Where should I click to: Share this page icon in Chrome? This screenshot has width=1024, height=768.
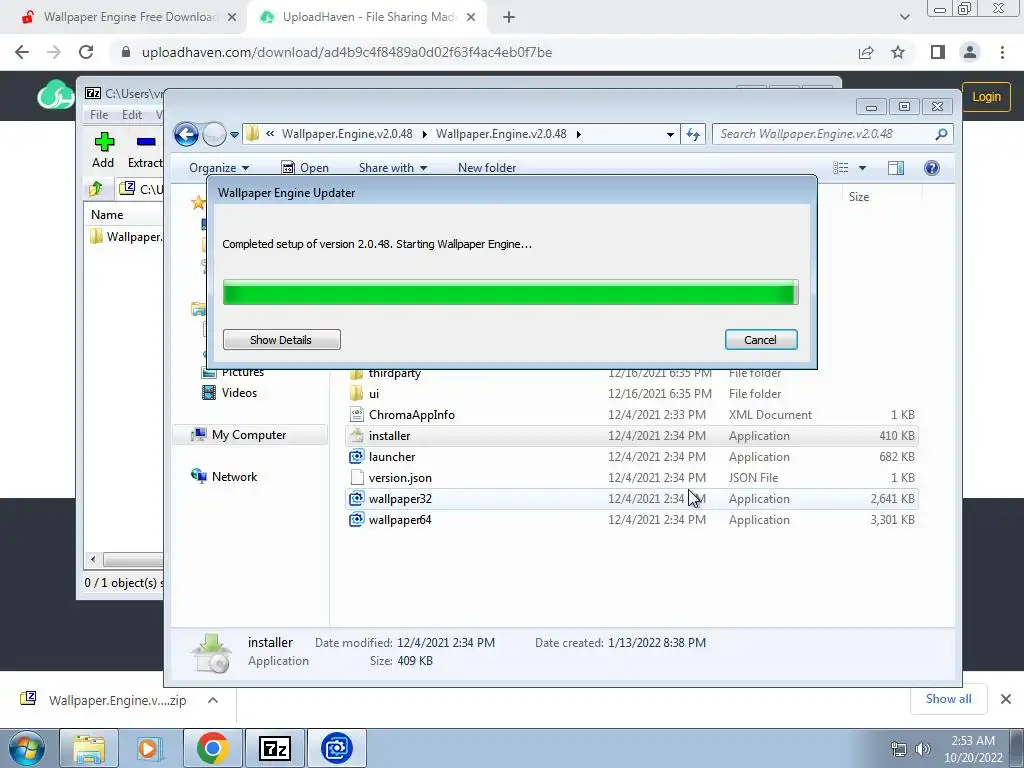(x=866, y=52)
